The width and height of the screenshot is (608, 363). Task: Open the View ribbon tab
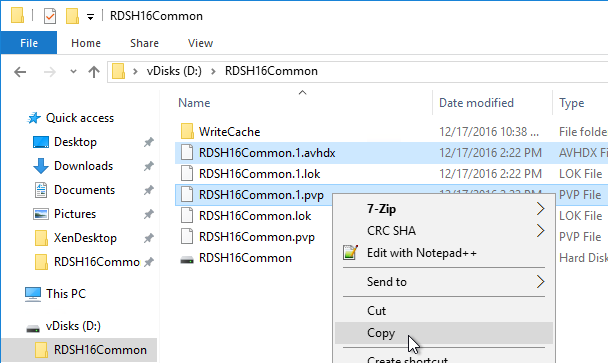[x=200, y=43]
